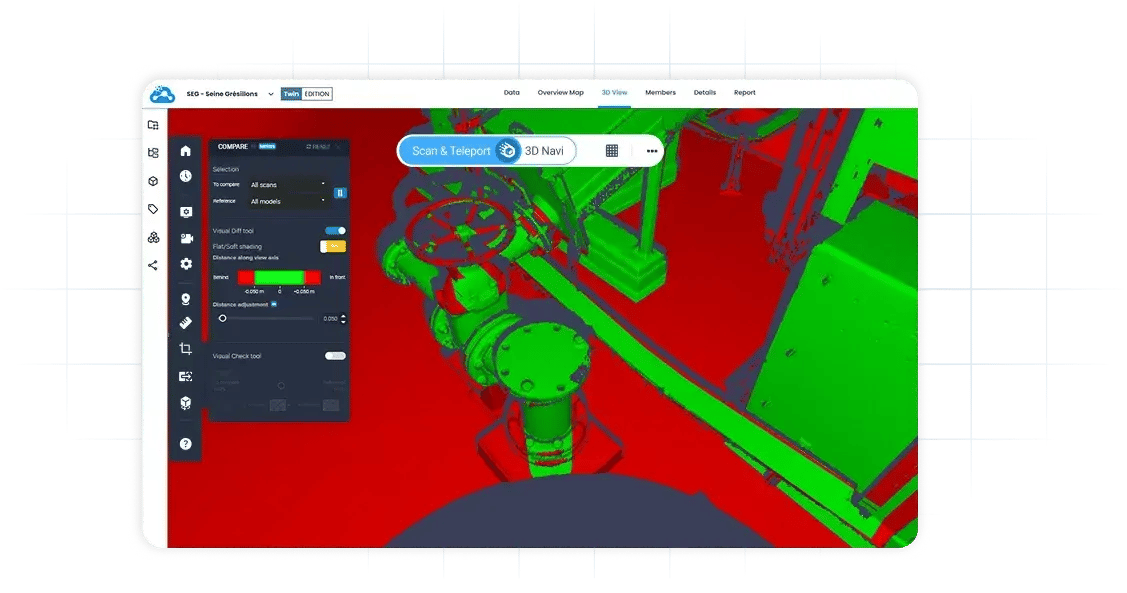Open the Reference All models dropdown

click(x=288, y=201)
